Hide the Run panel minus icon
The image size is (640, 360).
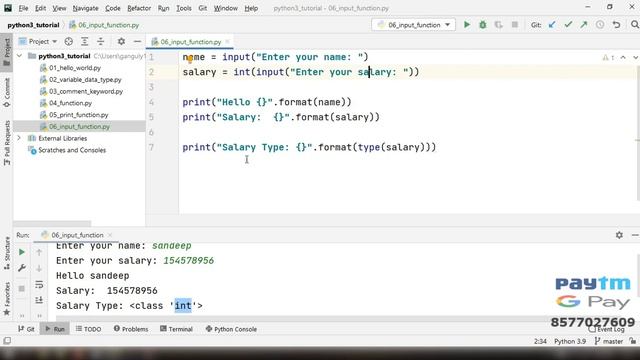(635, 235)
